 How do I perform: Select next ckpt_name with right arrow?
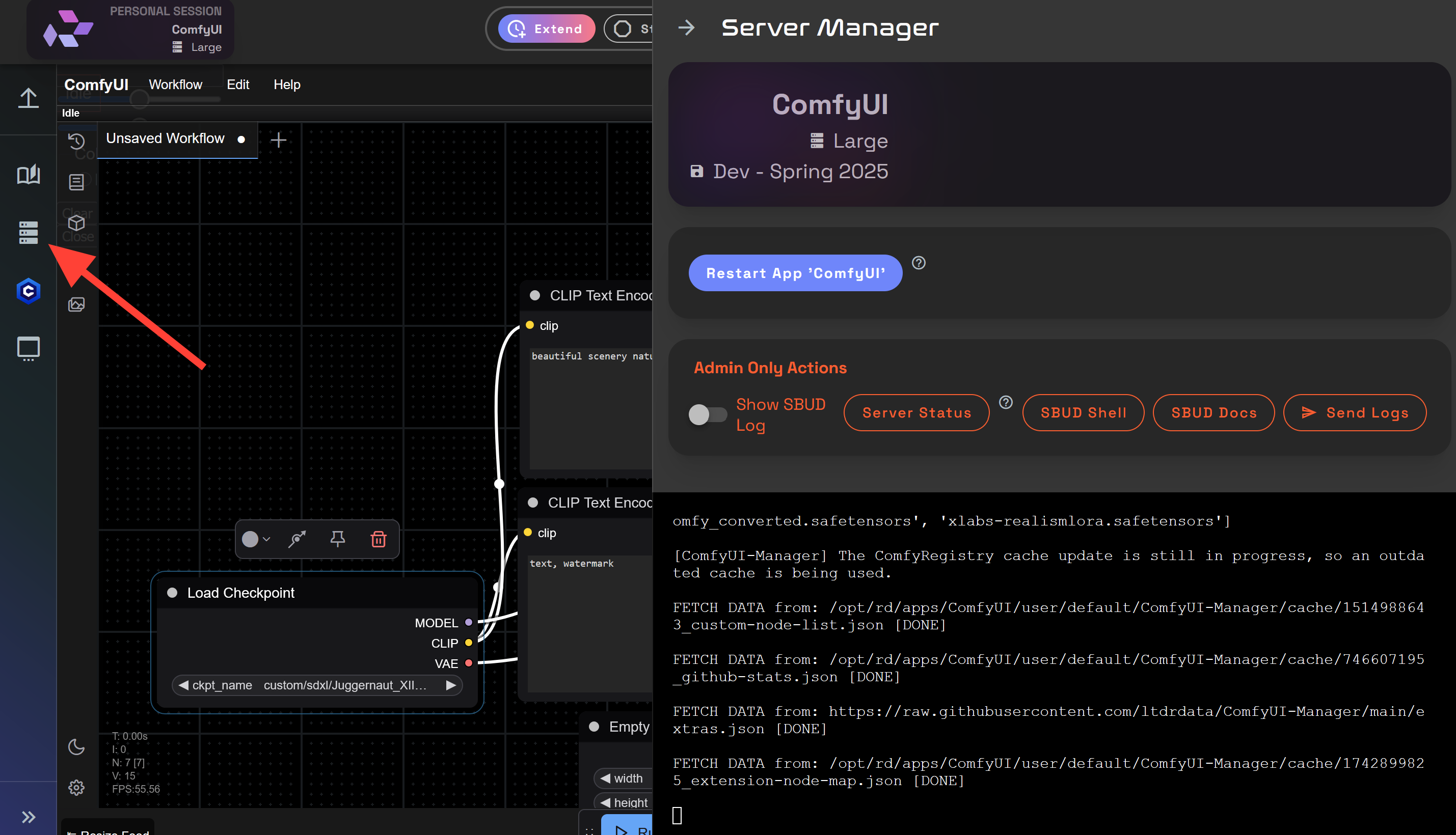coord(451,685)
